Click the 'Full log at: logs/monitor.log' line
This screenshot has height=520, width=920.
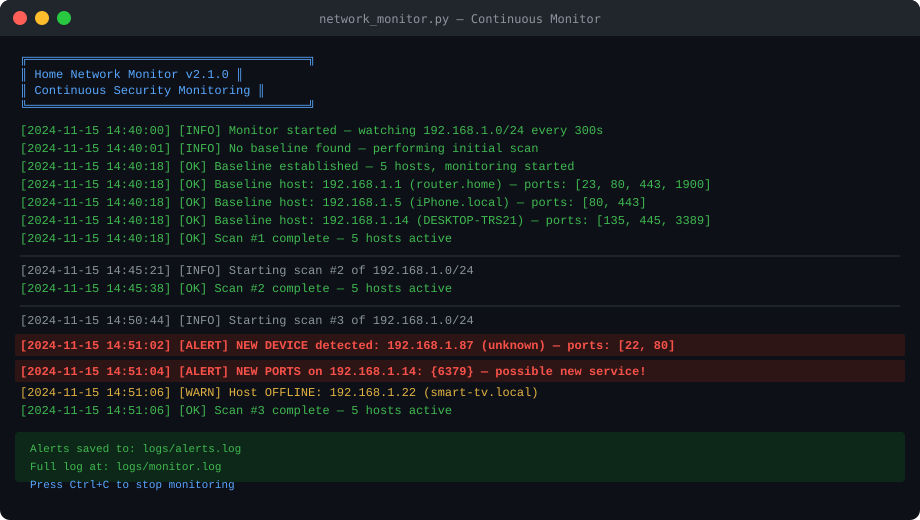(126, 467)
